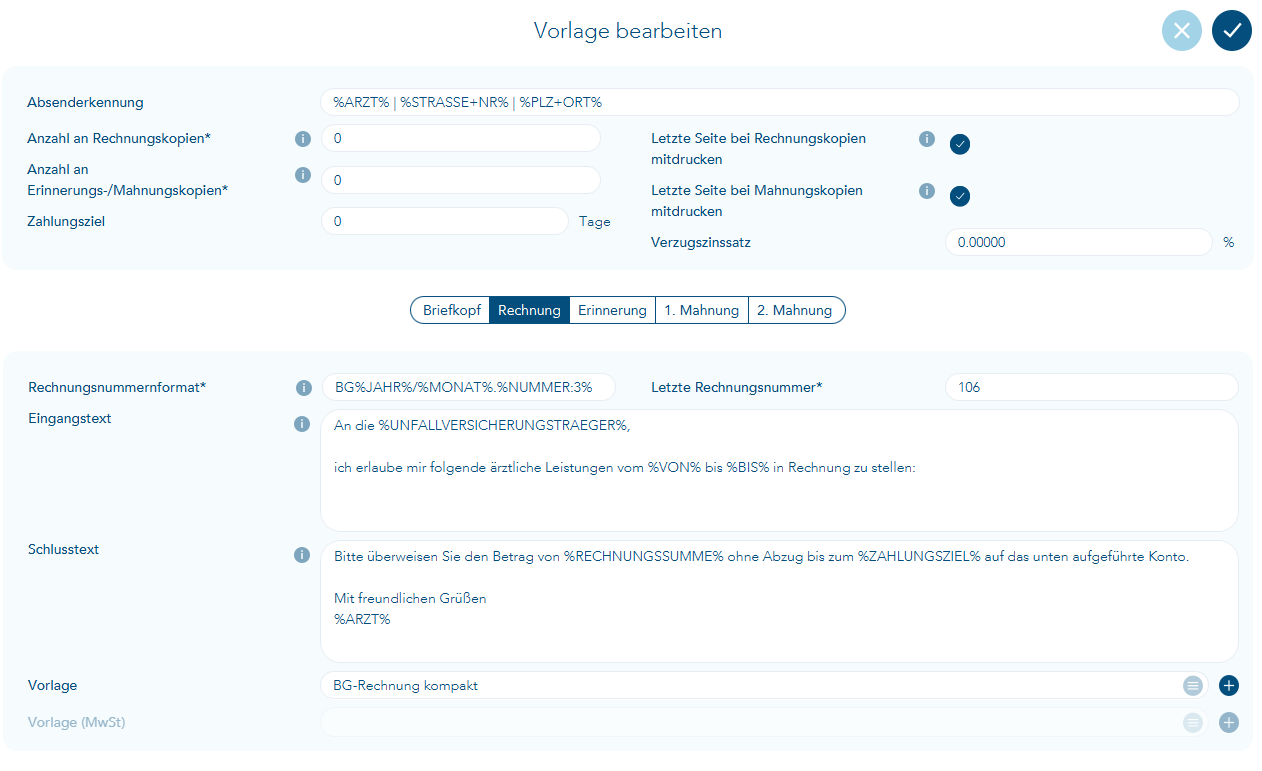Toggle Letzte Seite bei Rechnungskopien mitdrucken
The image size is (1262, 771).
point(960,144)
